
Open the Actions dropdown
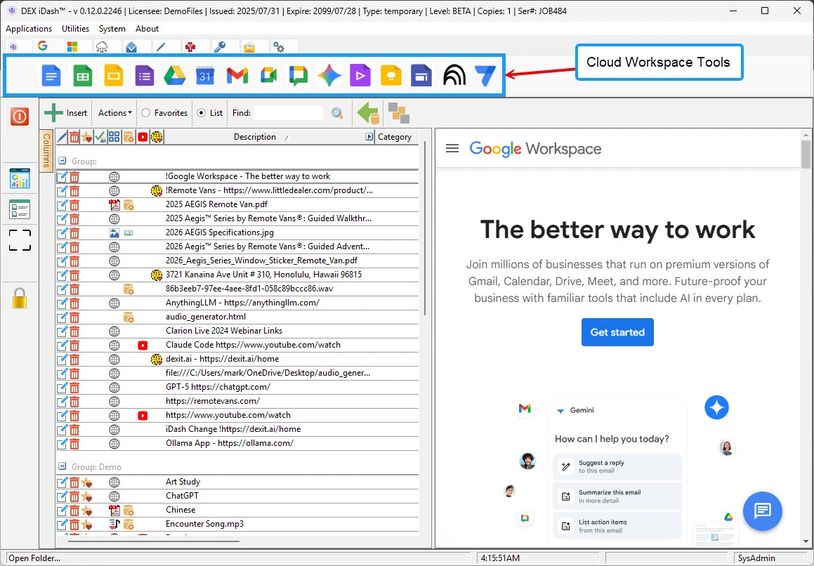(115, 113)
